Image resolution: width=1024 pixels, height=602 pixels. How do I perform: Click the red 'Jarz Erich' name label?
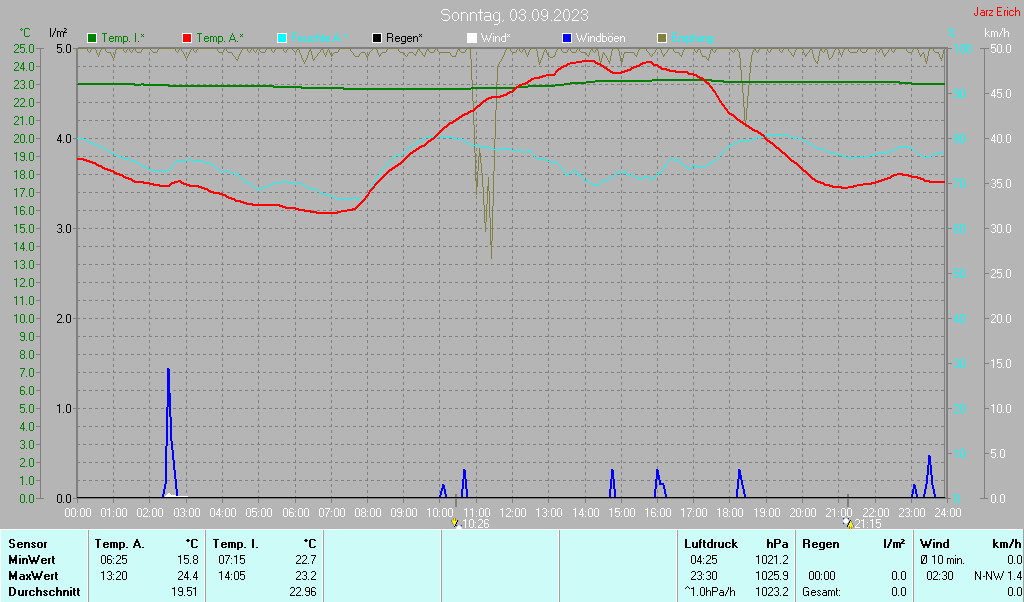tap(997, 12)
